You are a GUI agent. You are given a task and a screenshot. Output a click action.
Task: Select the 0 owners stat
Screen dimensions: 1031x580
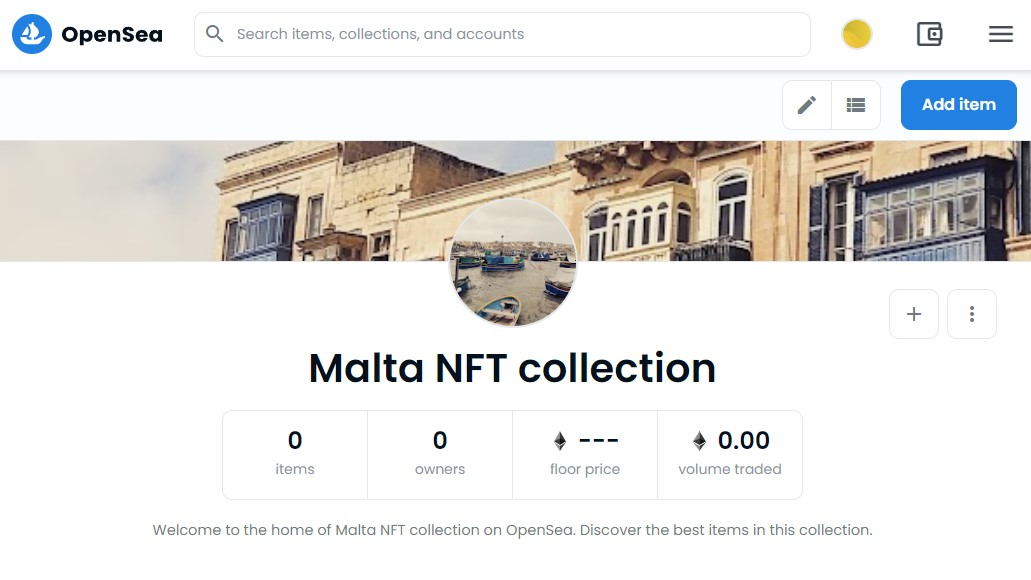(440, 454)
